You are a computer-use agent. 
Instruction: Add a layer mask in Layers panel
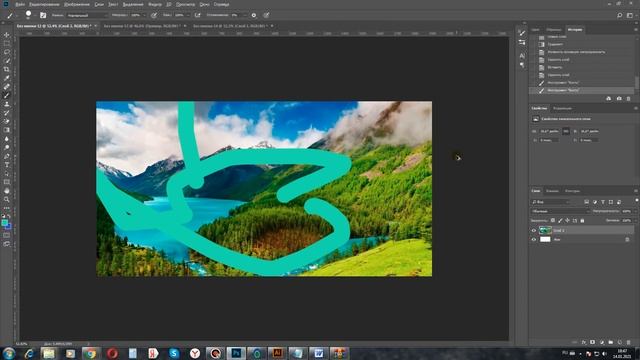pyautogui.click(x=593, y=342)
